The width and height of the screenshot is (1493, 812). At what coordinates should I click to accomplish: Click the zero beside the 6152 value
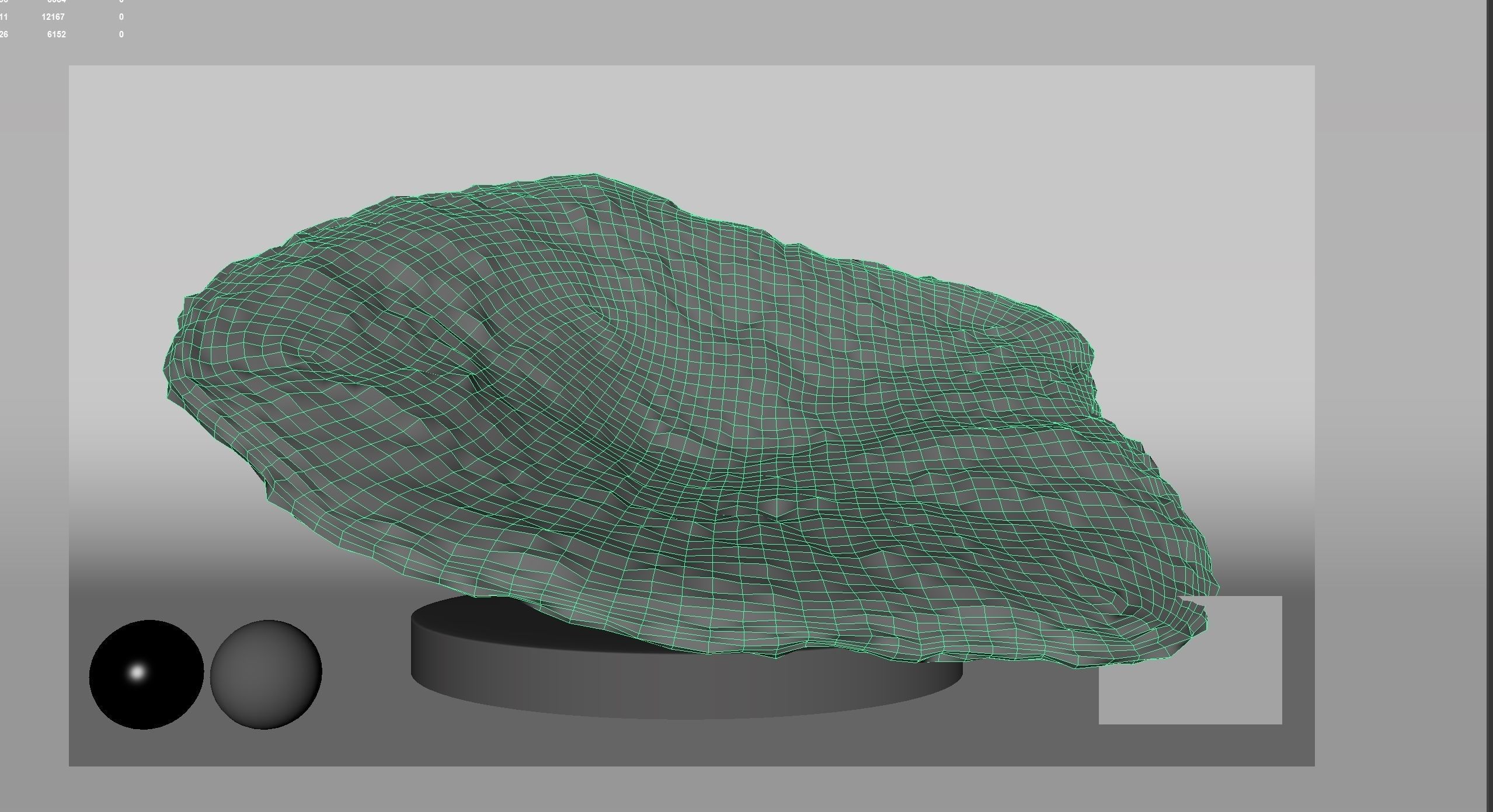pyautogui.click(x=121, y=34)
